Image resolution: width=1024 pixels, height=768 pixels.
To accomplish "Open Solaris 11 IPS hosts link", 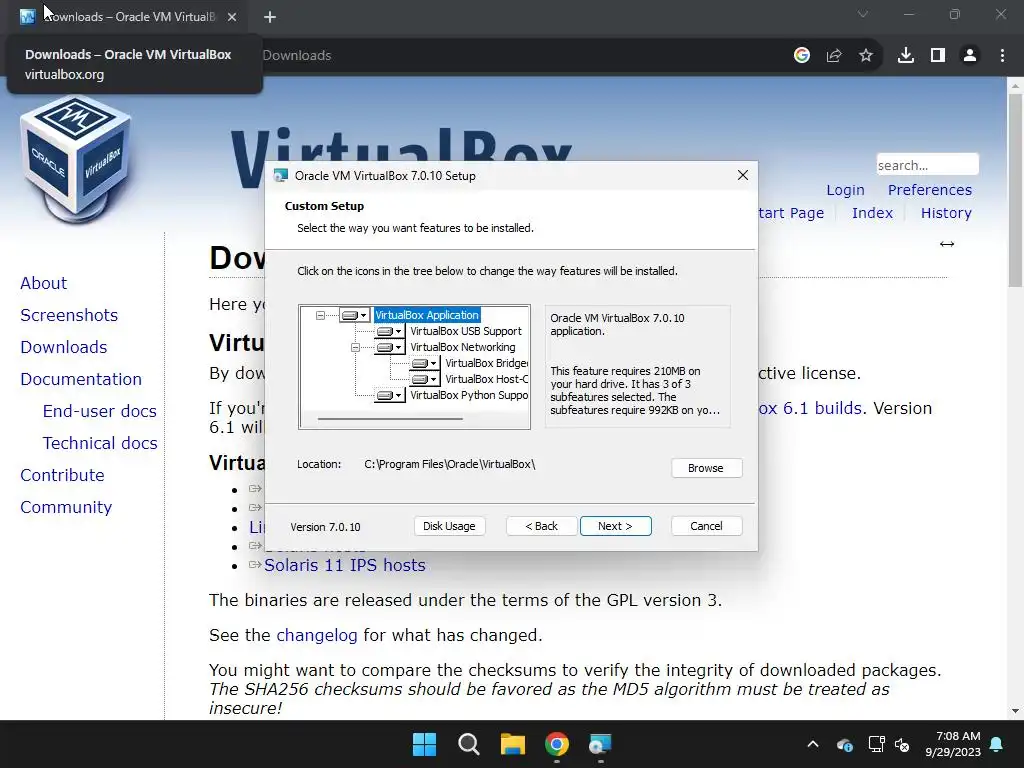I will (x=345, y=566).
